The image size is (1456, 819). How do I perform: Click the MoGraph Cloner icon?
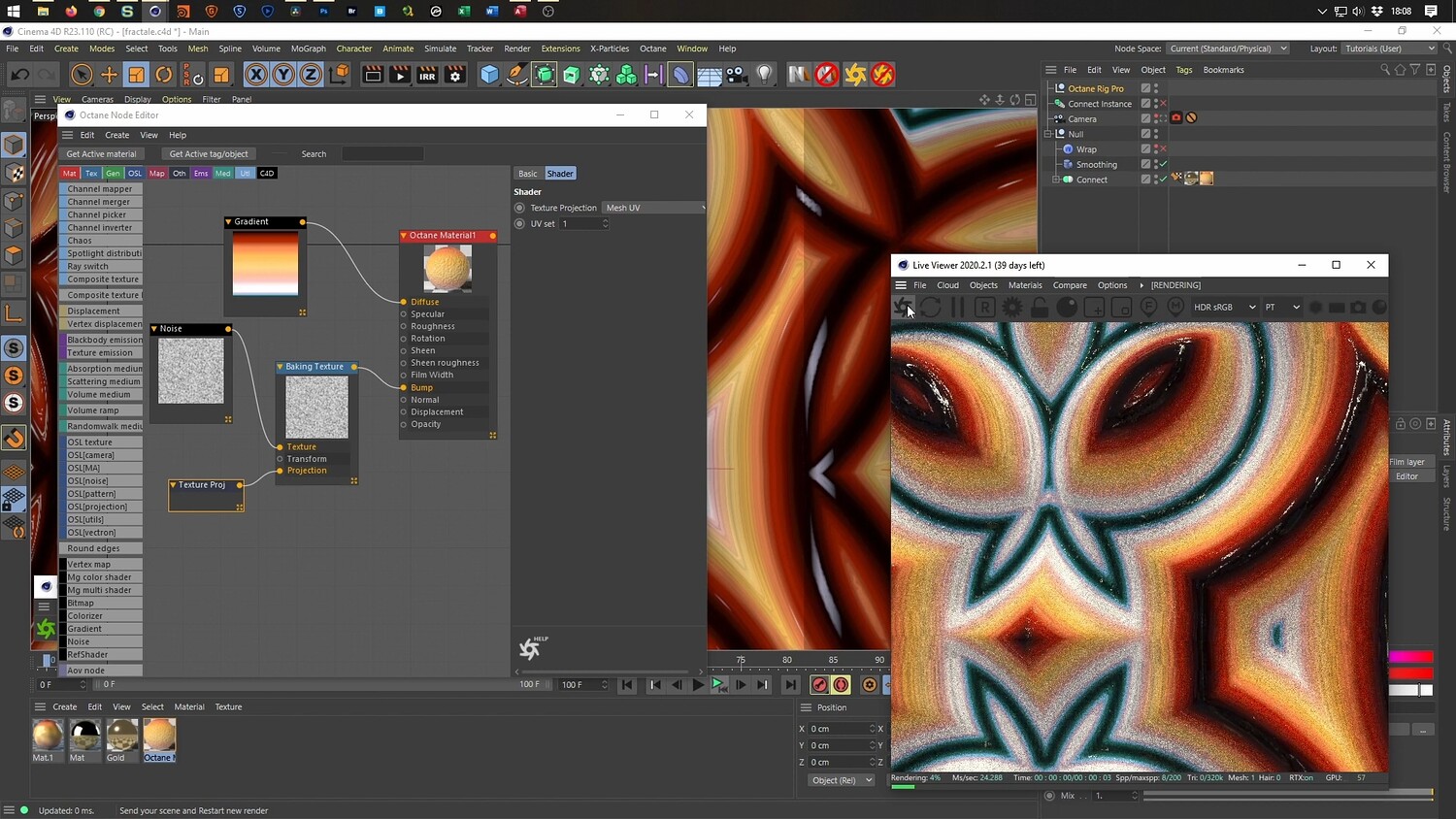click(627, 75)
